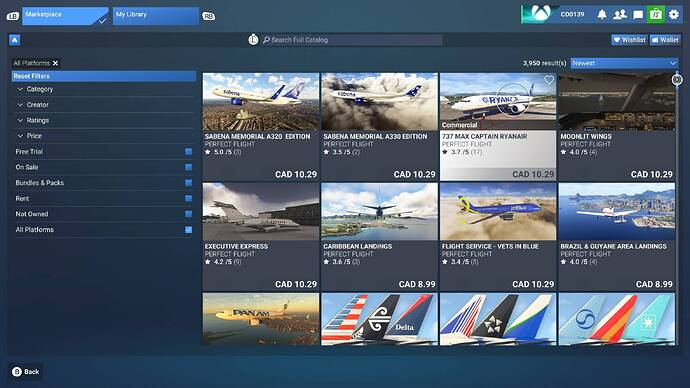Open the notifications bell icon
This screenshot has height=388, width=690.
pos(602,15)
